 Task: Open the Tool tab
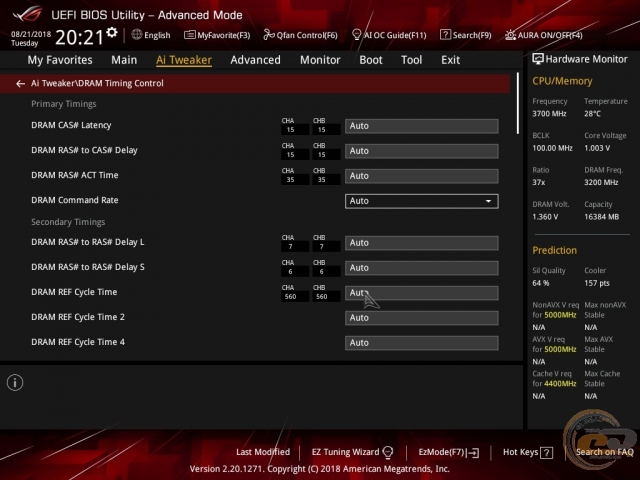click(x=411, y=60)
